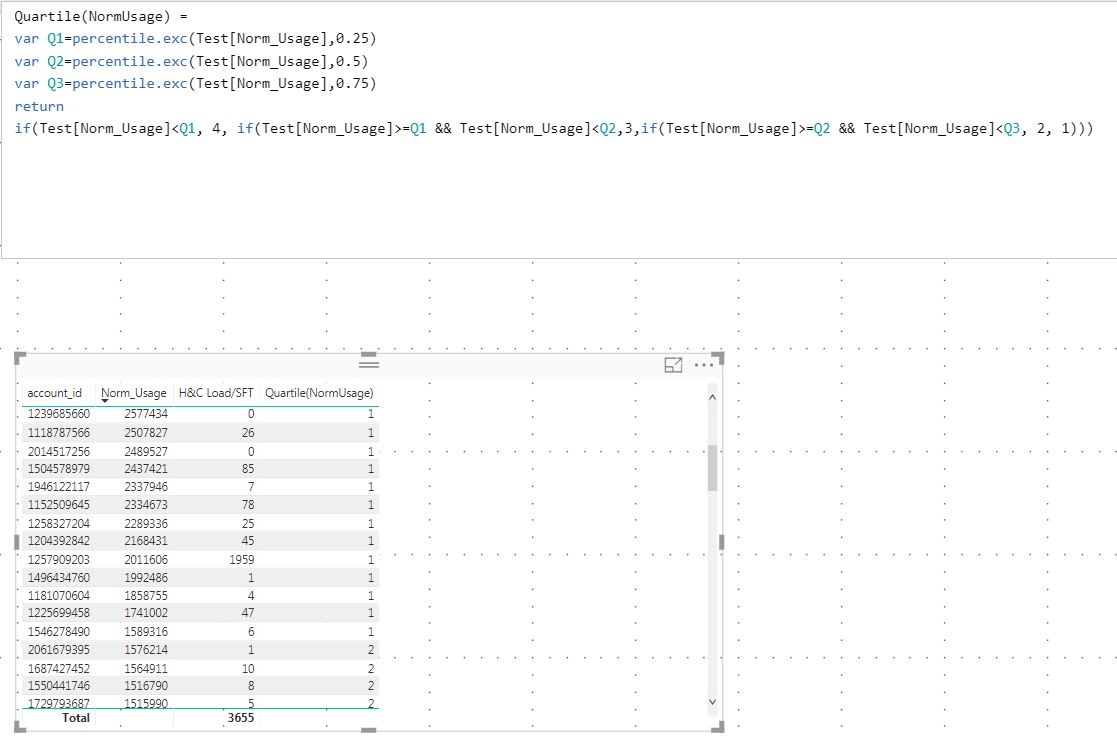
Task: Click H&C Load/SFT value 85
Action: [x=248, y=469]
